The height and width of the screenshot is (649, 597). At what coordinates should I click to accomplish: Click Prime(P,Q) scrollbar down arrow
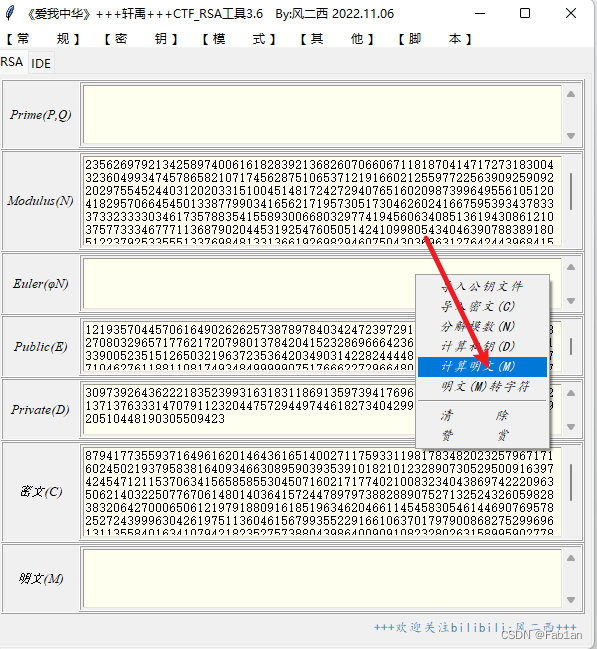[x=571, y=136]
